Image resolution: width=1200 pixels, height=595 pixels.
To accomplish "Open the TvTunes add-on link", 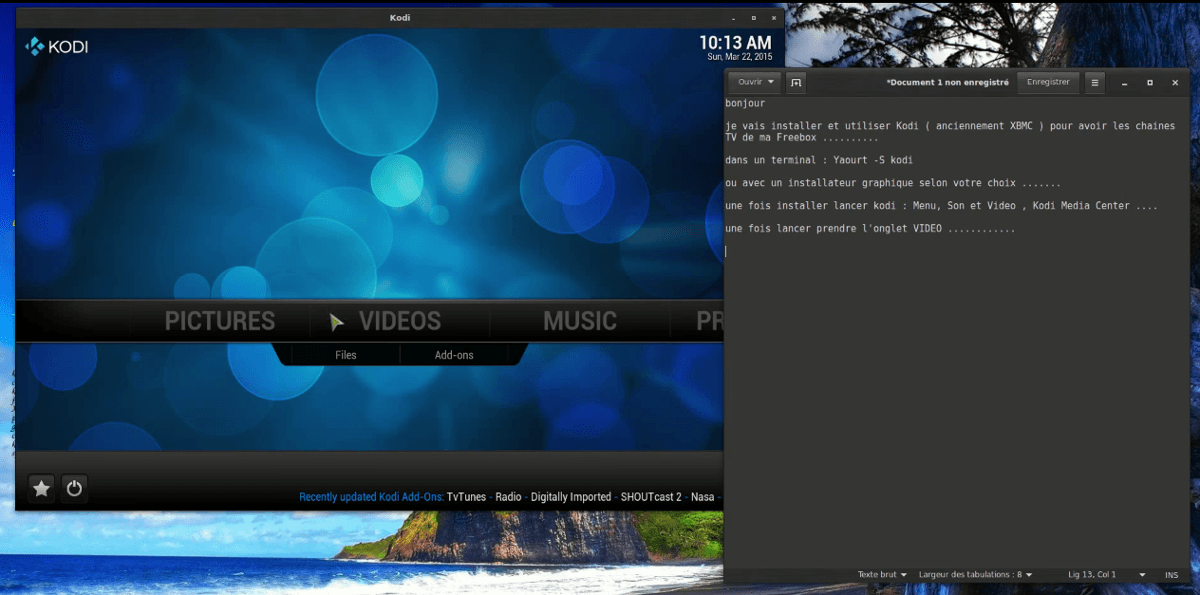I will [466, 496].
